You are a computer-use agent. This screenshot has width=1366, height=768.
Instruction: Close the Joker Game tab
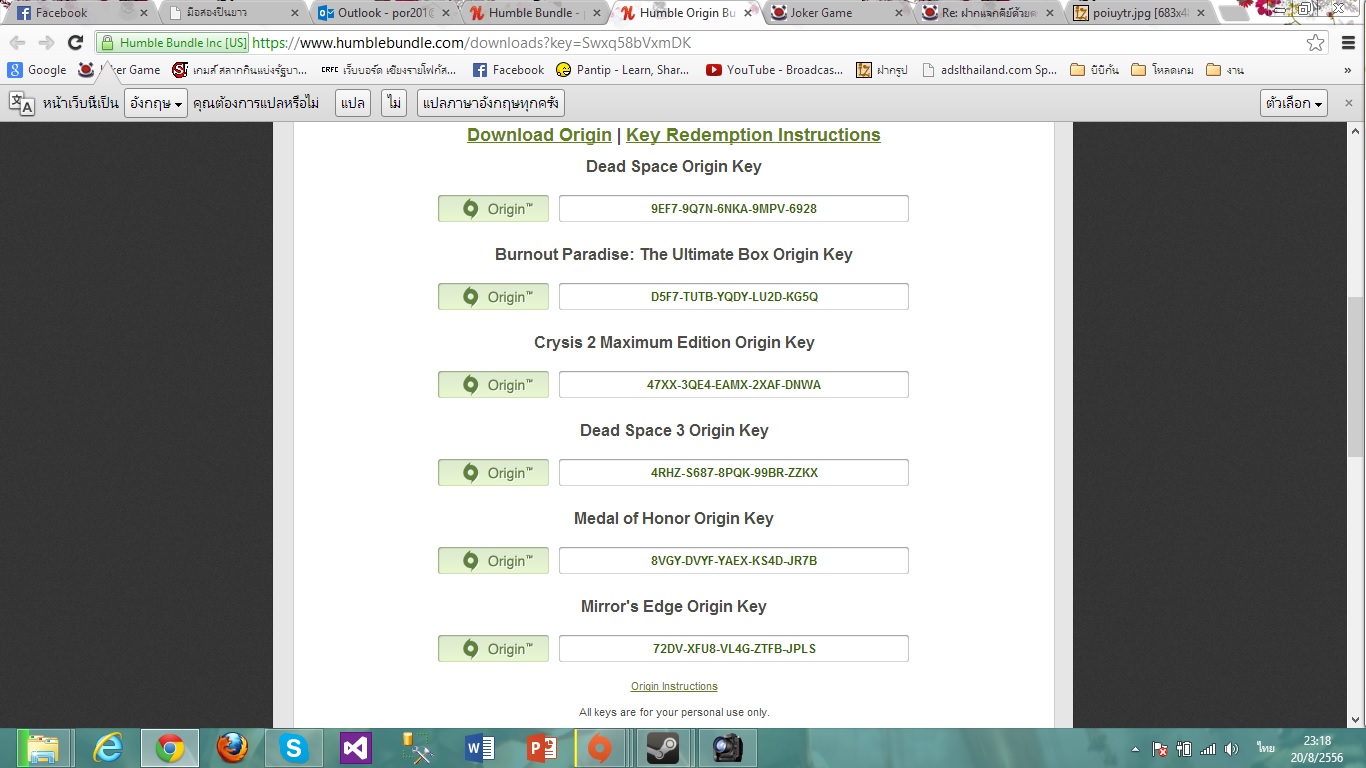coord(897,13)
